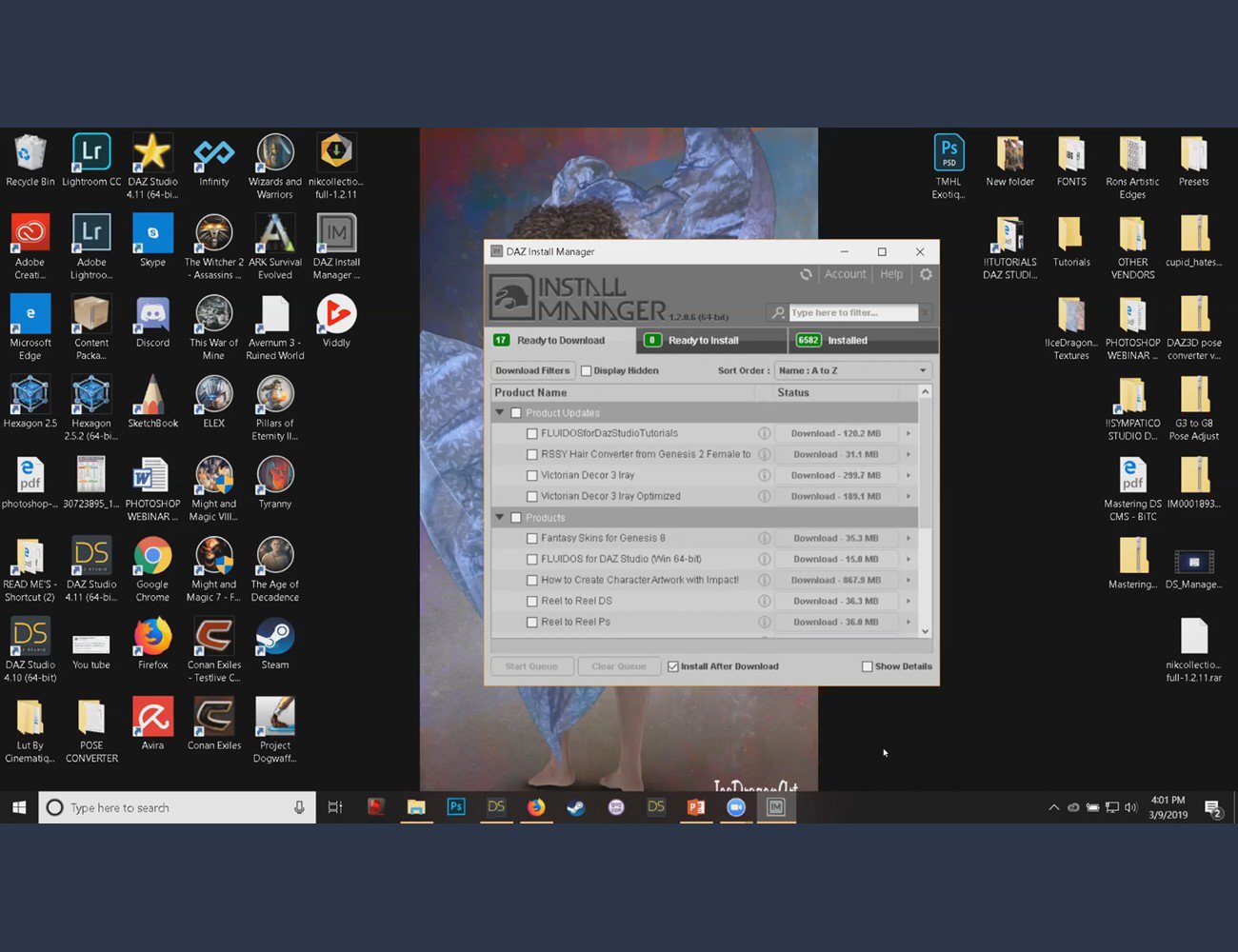The height and width of the screenshot is (952, 1238).
Task: Select the Lightroom CC desktop icon
Action: coord(91,160)
